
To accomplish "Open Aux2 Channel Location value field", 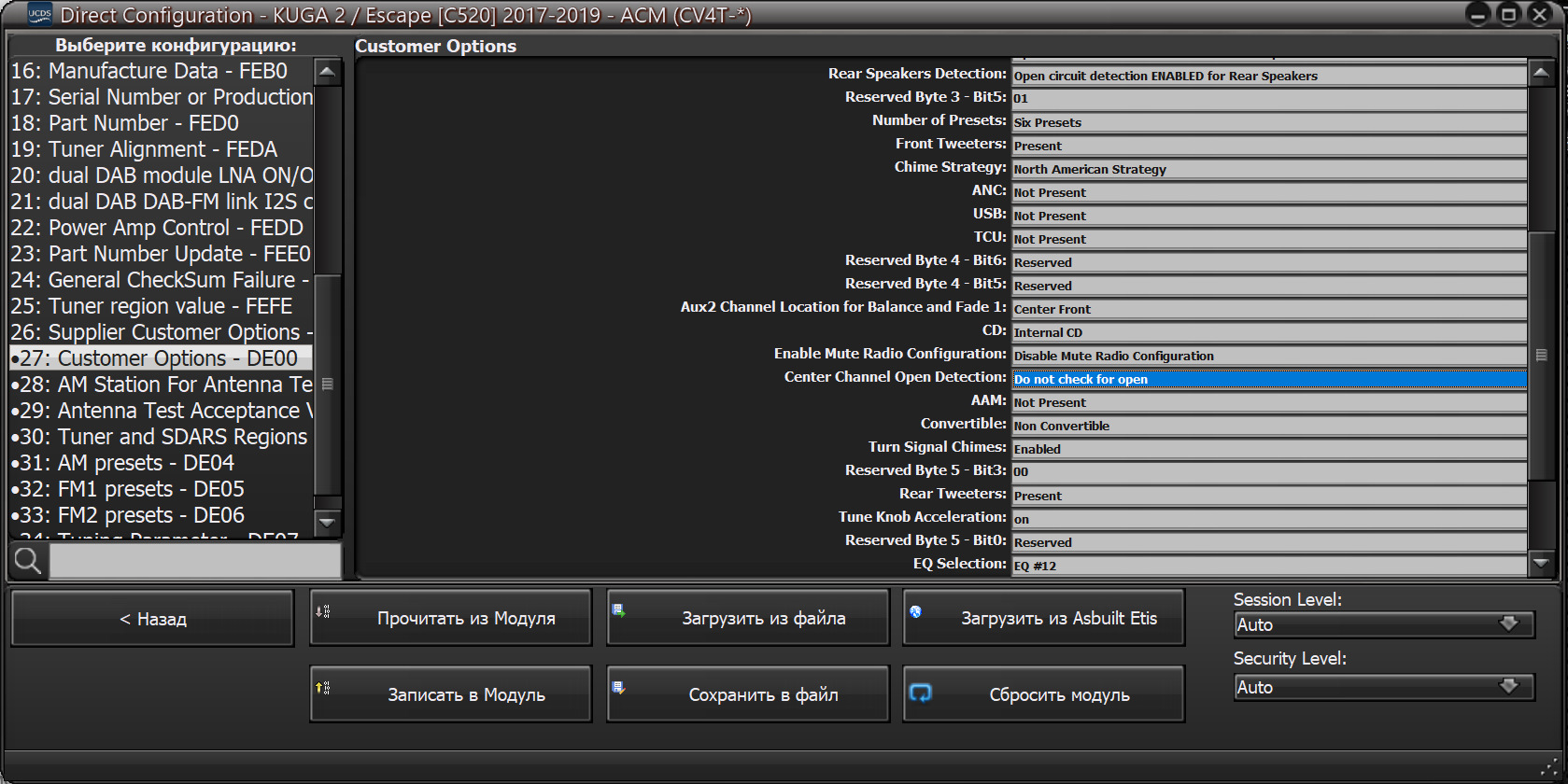I will point(1269,309).
